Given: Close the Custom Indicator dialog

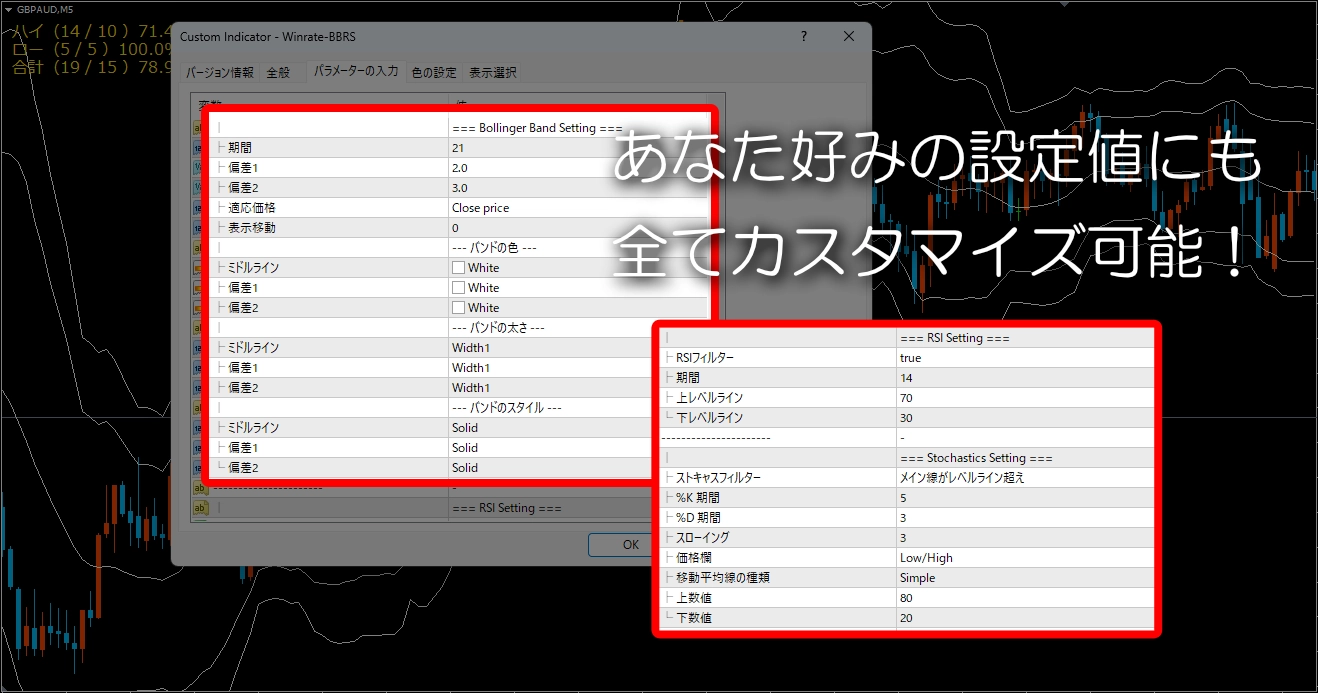Looking at the screenshot, I should point(849,37).
